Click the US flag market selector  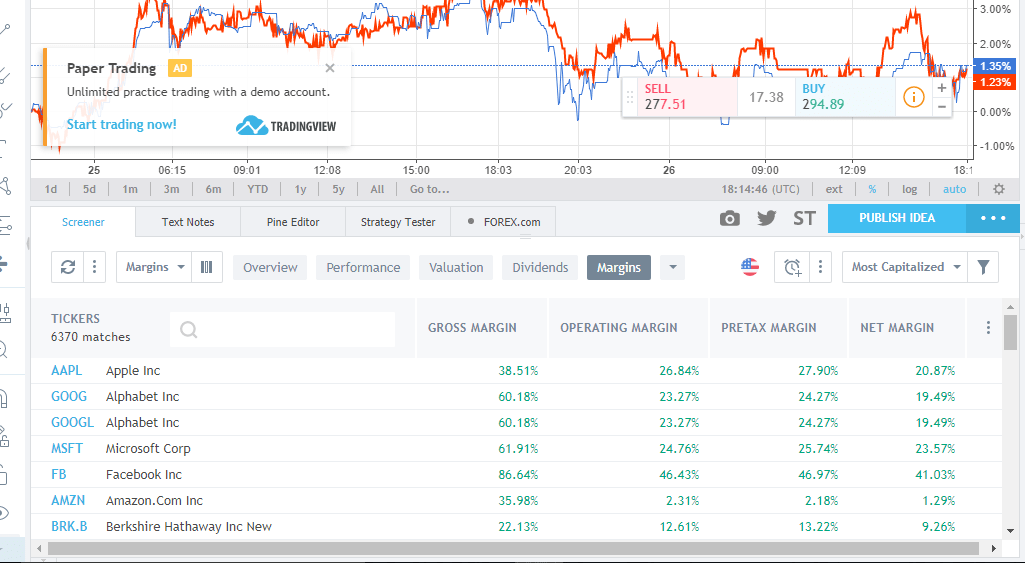click(750, 267)
